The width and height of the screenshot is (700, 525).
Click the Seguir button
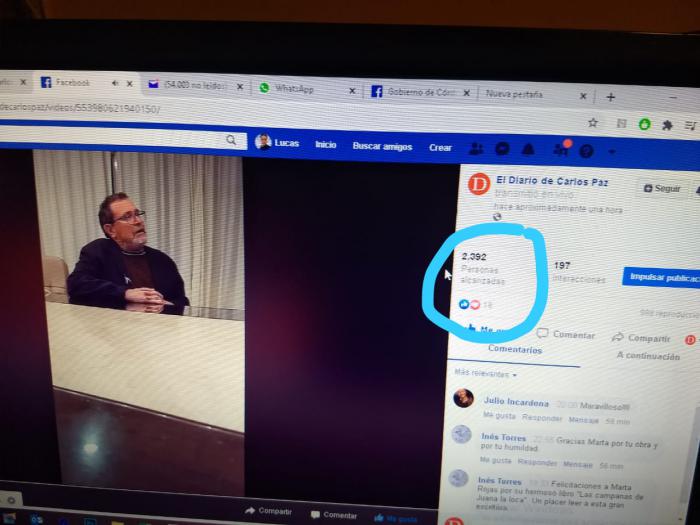[x=662, y=188]
